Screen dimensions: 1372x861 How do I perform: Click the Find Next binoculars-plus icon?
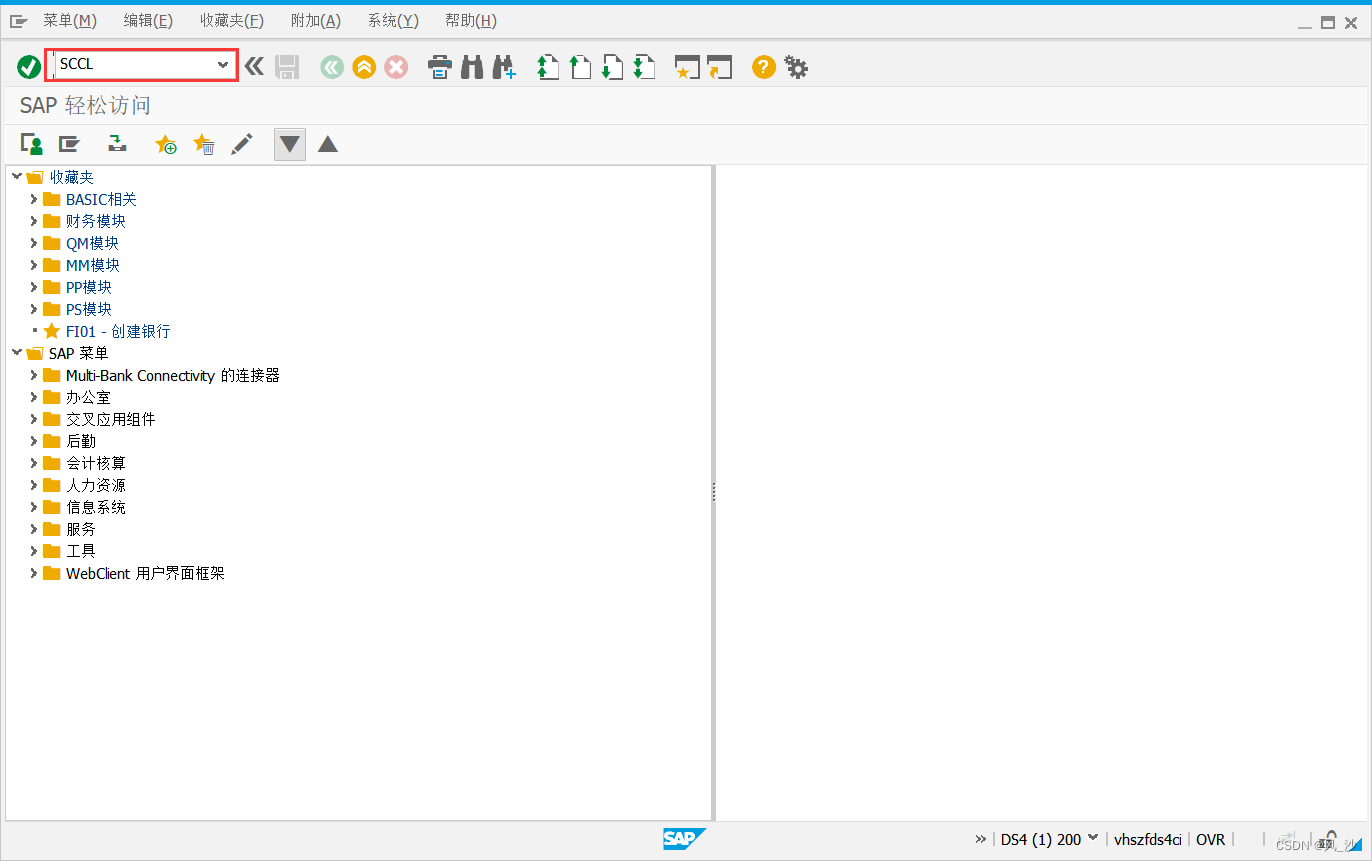504,67
